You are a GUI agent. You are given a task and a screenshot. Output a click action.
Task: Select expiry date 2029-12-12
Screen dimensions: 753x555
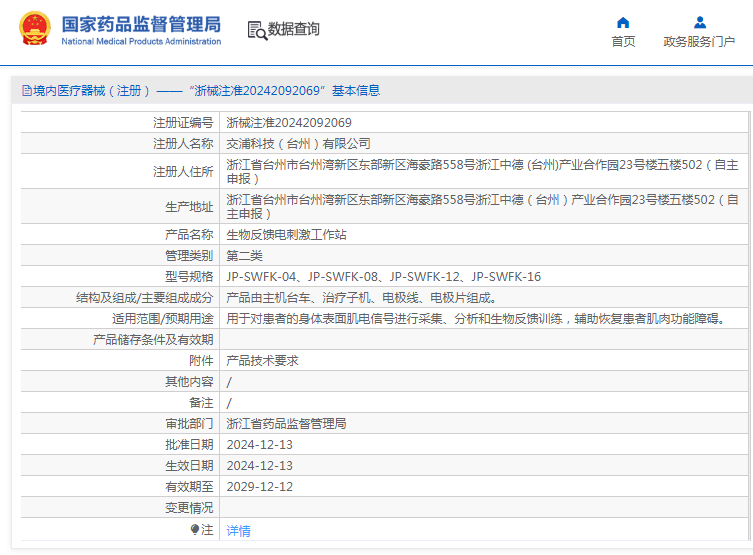(259, 487)
